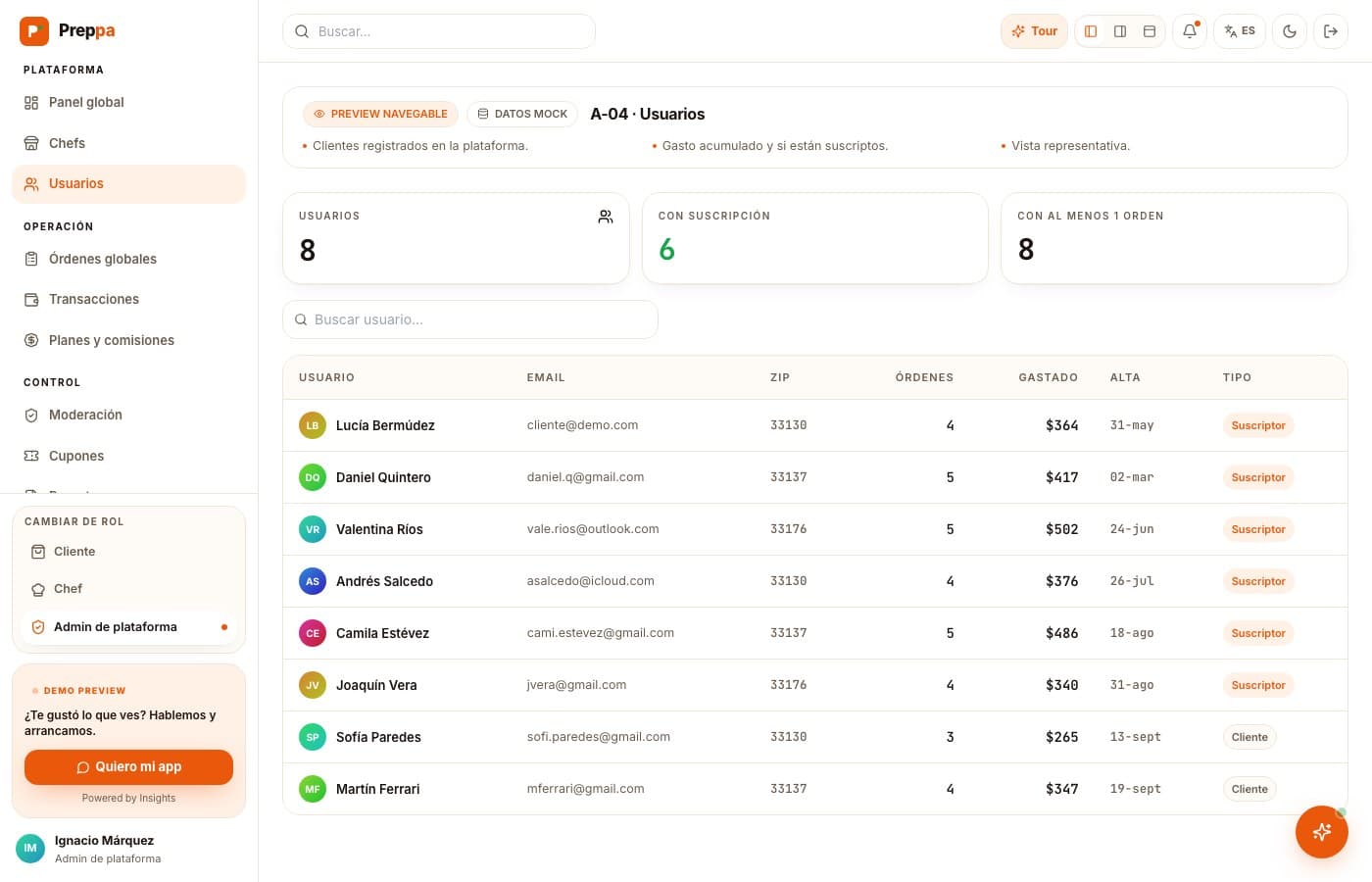
Task: Select right sidebar layout icon
Action: 1120,31
